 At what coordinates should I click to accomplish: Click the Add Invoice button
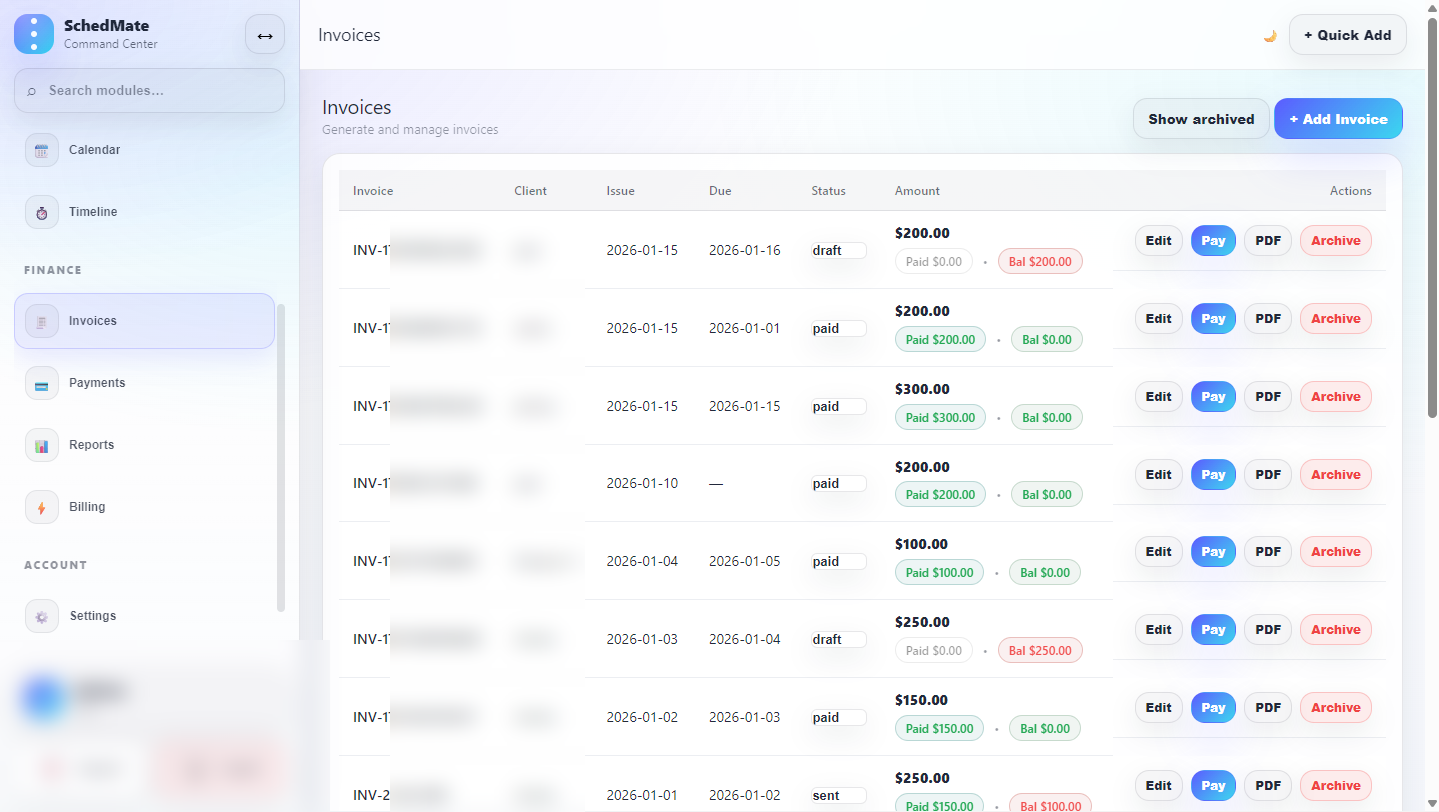tap(1337, 118)
